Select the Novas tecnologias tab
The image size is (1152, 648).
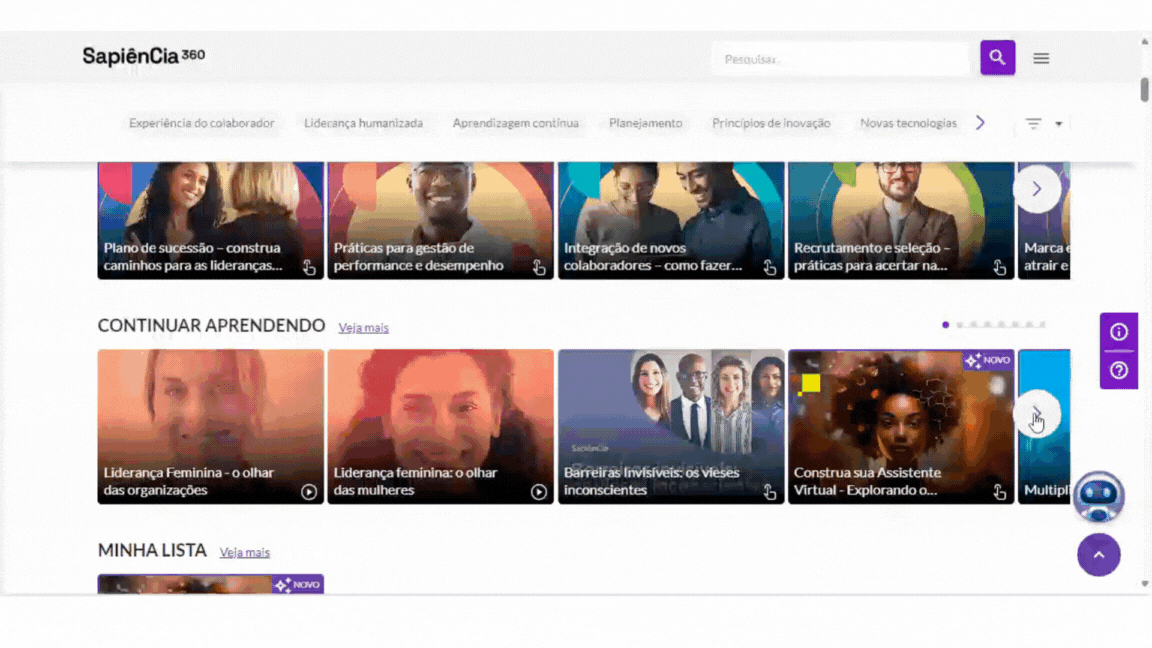coord(909,123)
